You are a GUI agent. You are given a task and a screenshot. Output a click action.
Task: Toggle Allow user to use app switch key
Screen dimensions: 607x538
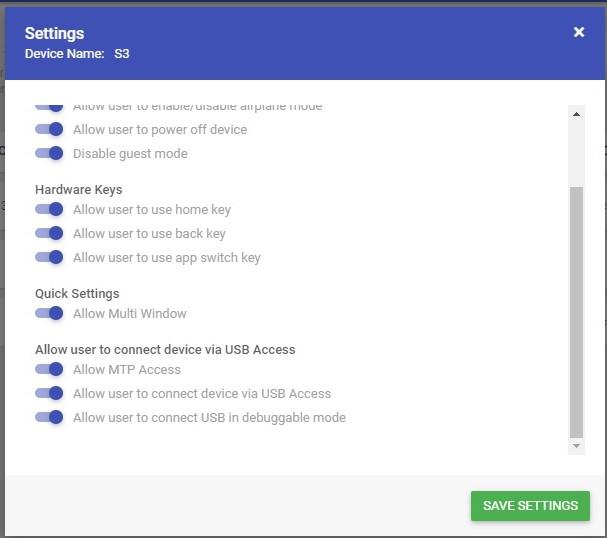tap(49, 257)
